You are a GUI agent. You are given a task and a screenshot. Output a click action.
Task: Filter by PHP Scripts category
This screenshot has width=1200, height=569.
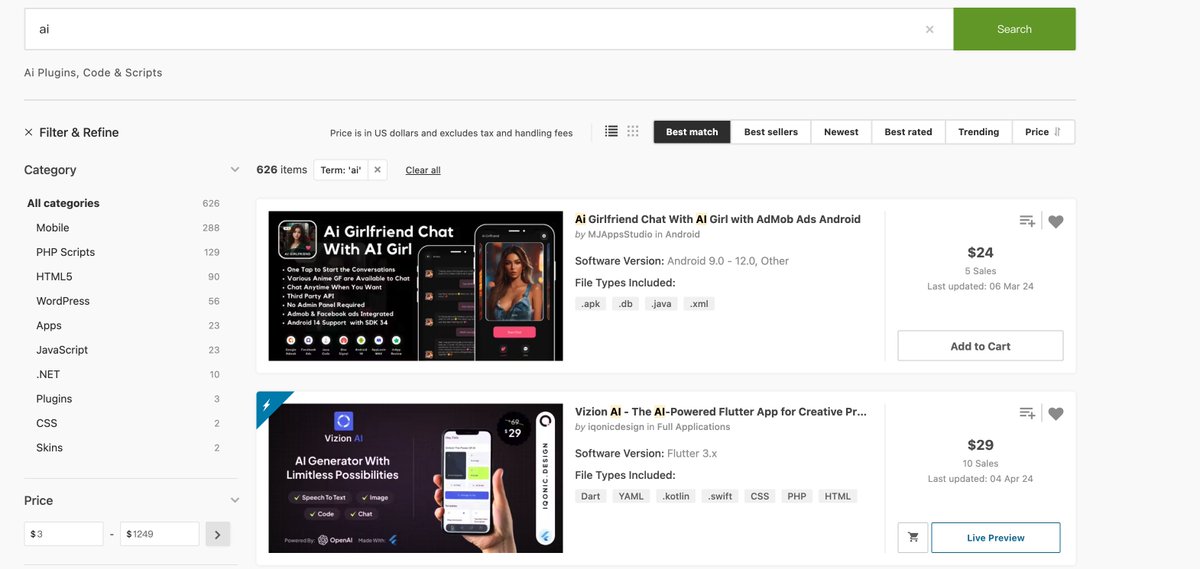[x=66, y=252]
